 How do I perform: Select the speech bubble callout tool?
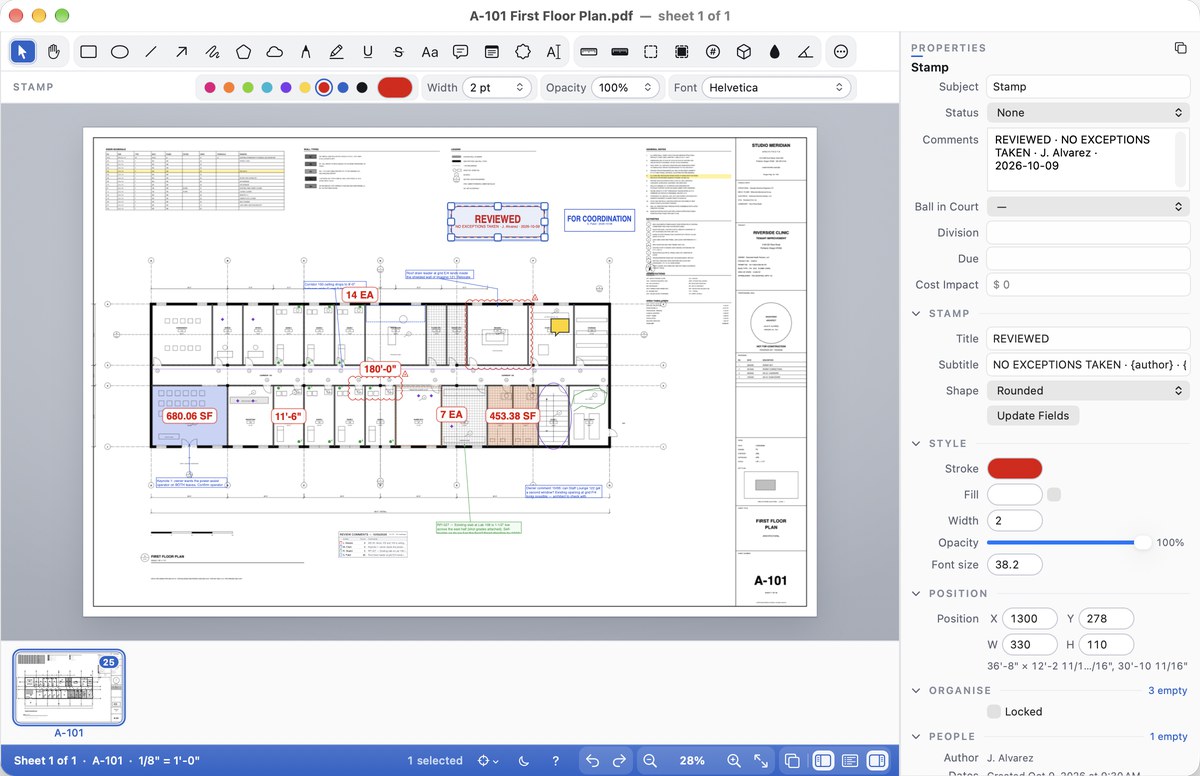click(461, 52)
